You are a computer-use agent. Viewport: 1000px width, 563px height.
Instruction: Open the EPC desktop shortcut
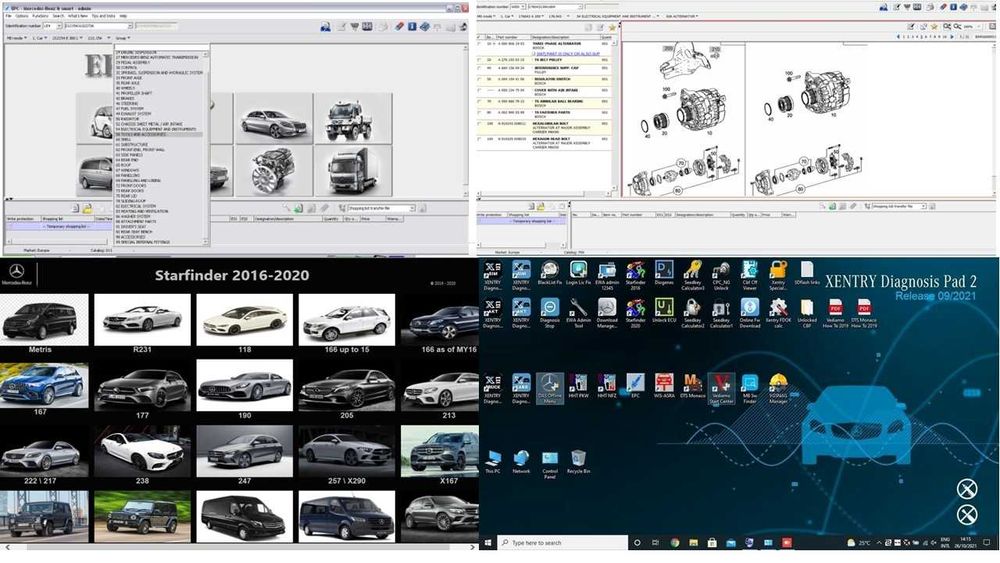[x=635, y=387]
